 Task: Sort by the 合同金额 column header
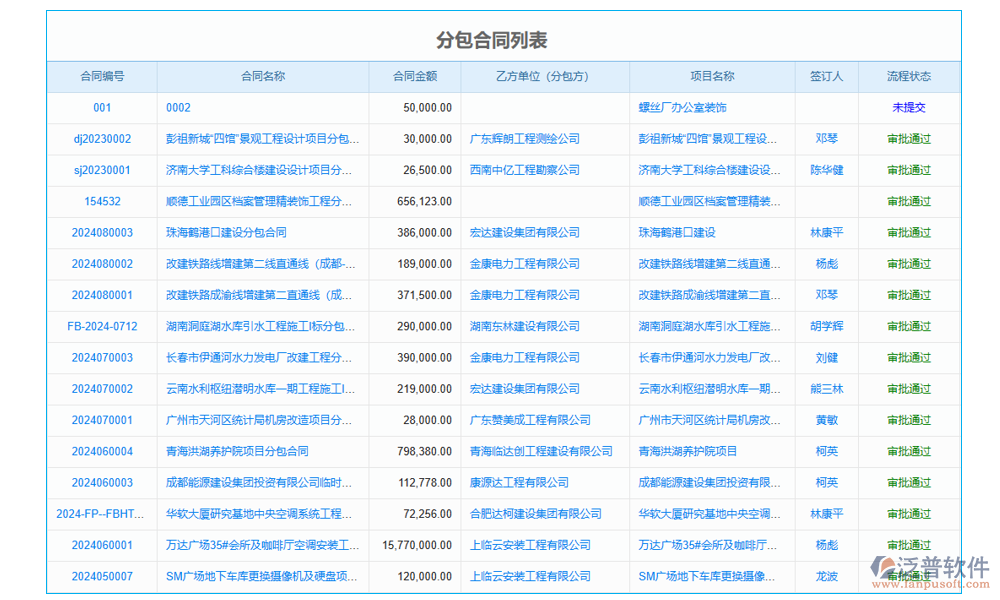coord(414,76)
